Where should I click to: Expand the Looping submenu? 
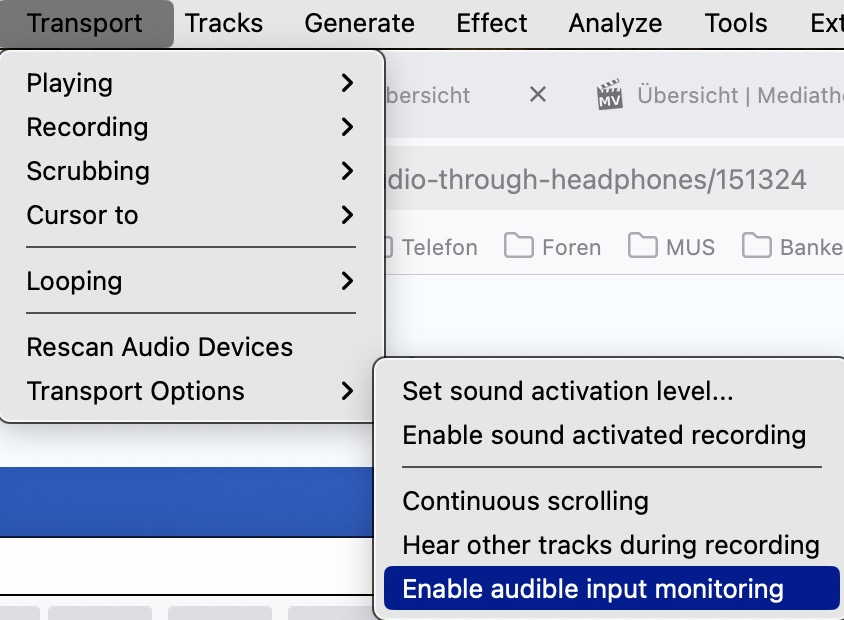click(x=190, y=281)
